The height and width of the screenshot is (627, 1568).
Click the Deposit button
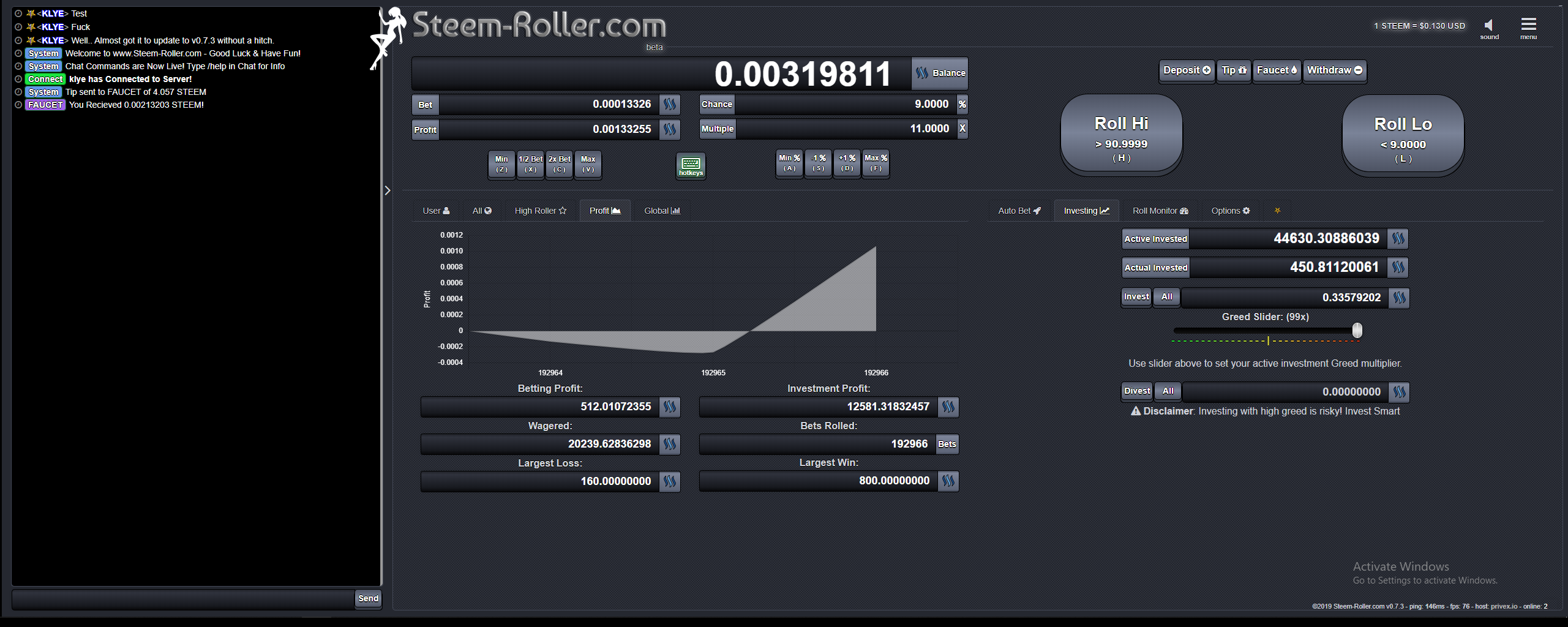pos(1187,70)
